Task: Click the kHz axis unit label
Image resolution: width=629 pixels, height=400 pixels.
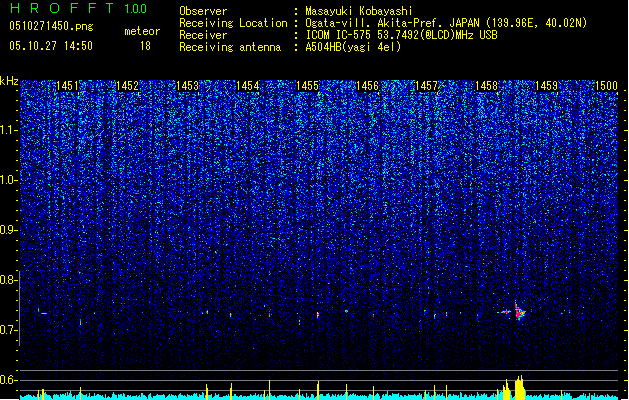Action: coord(9,81)
